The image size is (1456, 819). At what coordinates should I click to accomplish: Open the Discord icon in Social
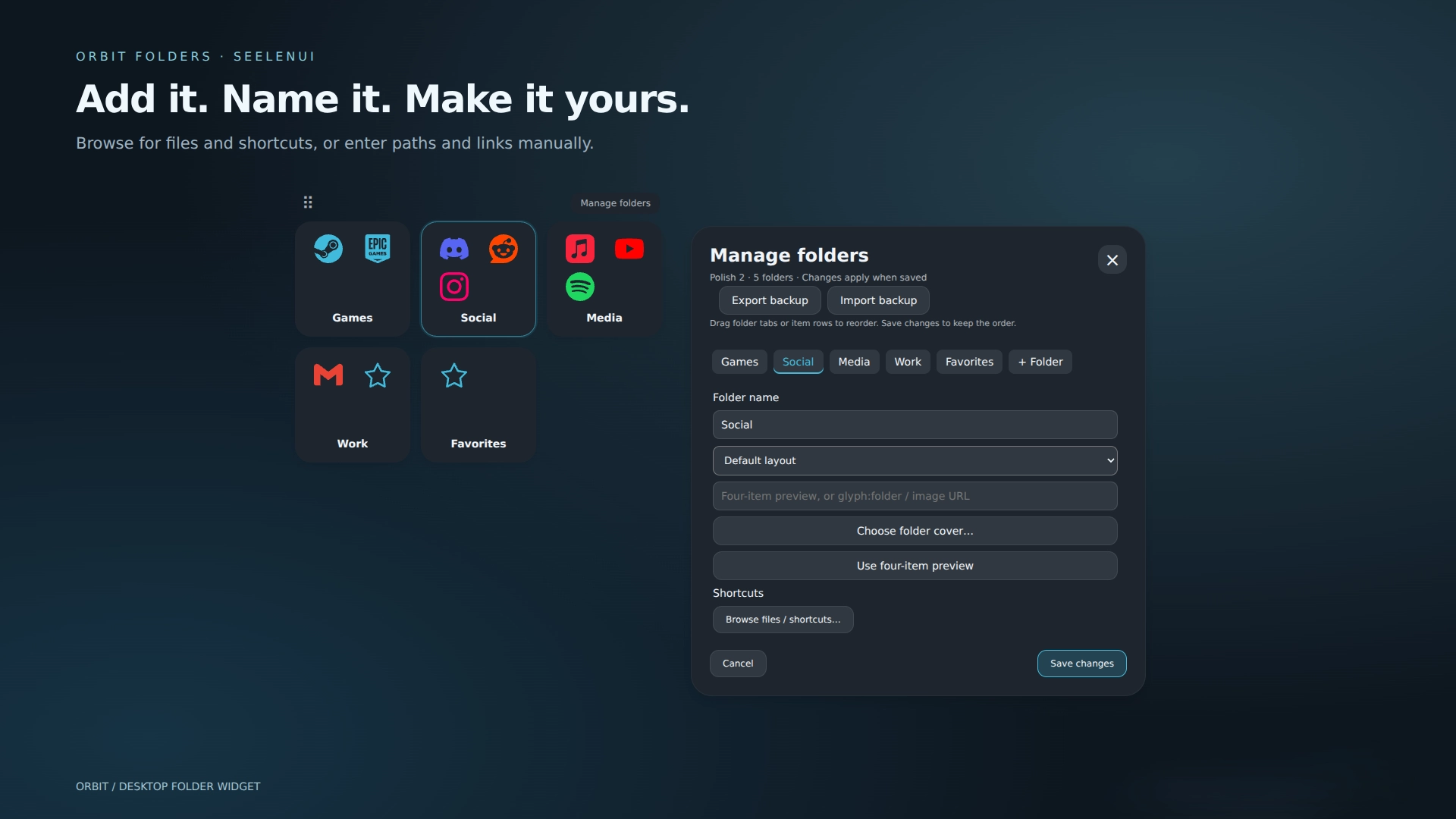[x=454, y=249]
